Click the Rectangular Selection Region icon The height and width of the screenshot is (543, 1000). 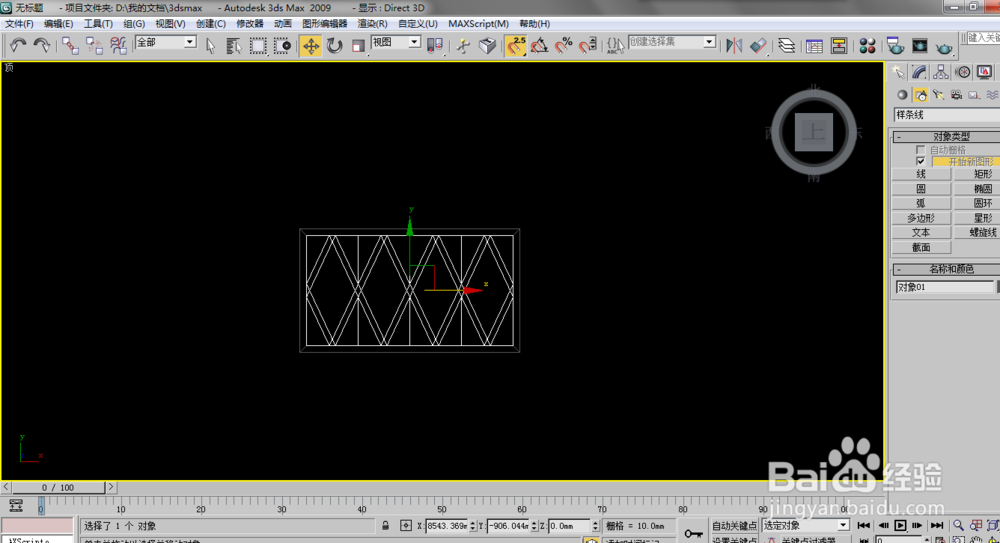click(258, 45)
